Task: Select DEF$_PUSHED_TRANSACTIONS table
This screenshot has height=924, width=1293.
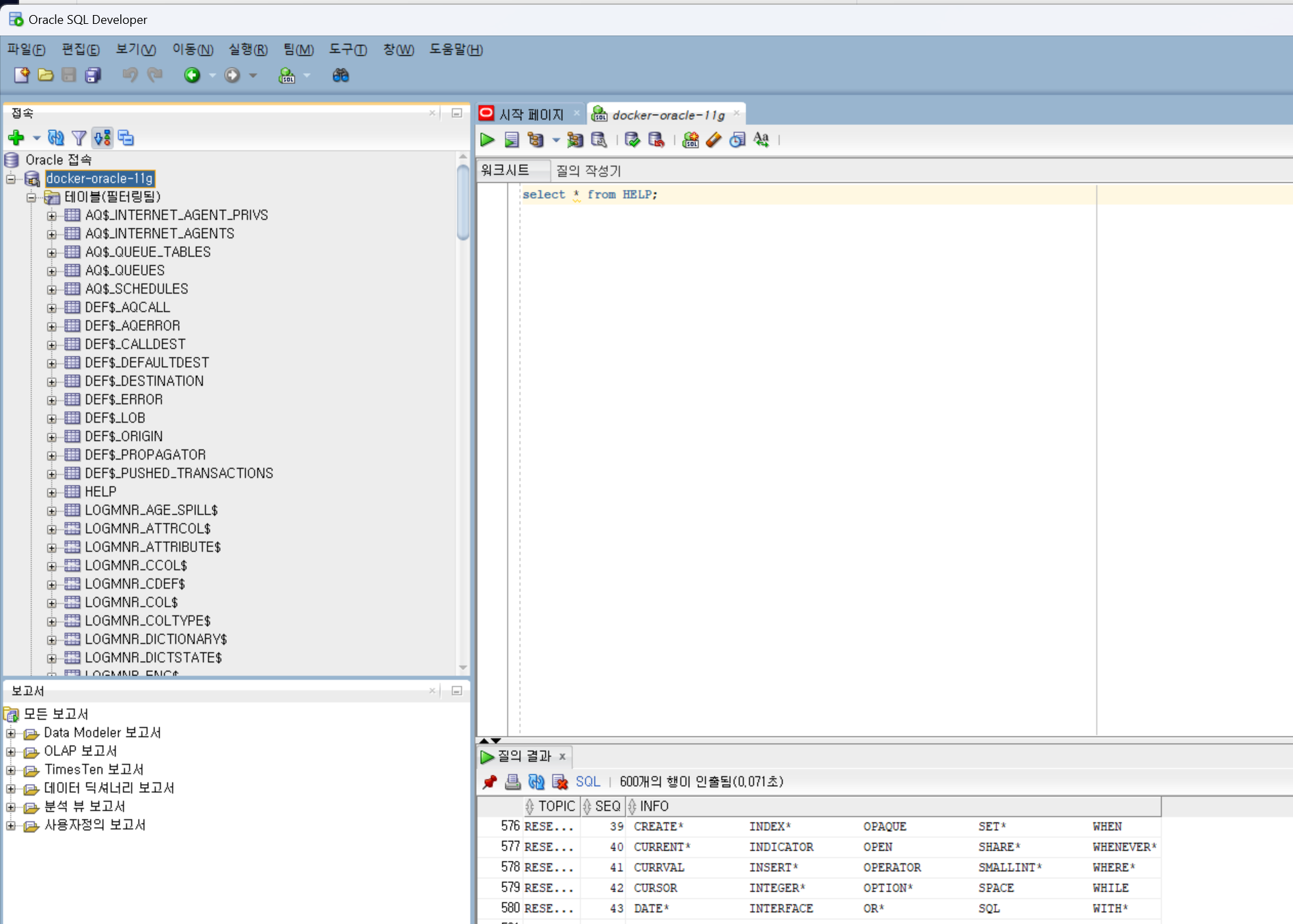Action: point(179,473)
